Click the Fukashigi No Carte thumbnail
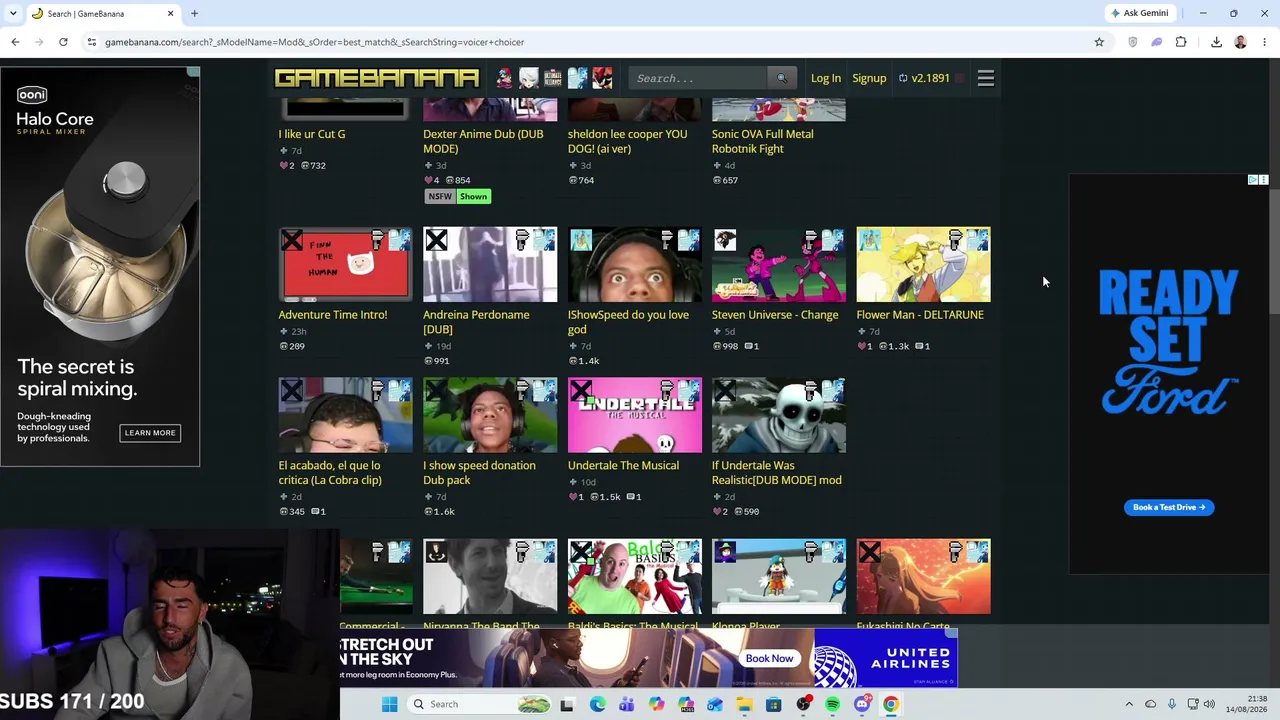Image resolution: width=1280 pixels, height=720 pixels. [924, 577]
